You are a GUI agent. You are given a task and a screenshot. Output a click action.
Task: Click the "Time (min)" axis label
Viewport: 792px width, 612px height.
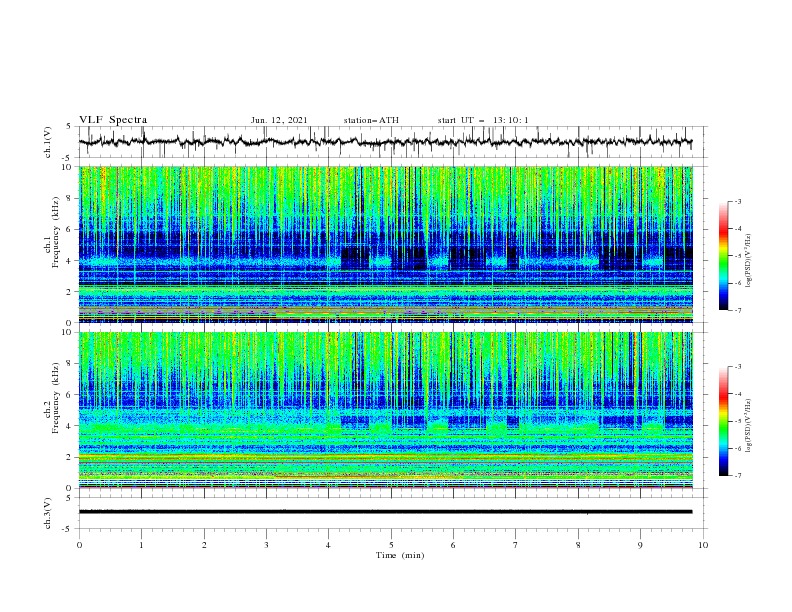click(x=400, y=555)
